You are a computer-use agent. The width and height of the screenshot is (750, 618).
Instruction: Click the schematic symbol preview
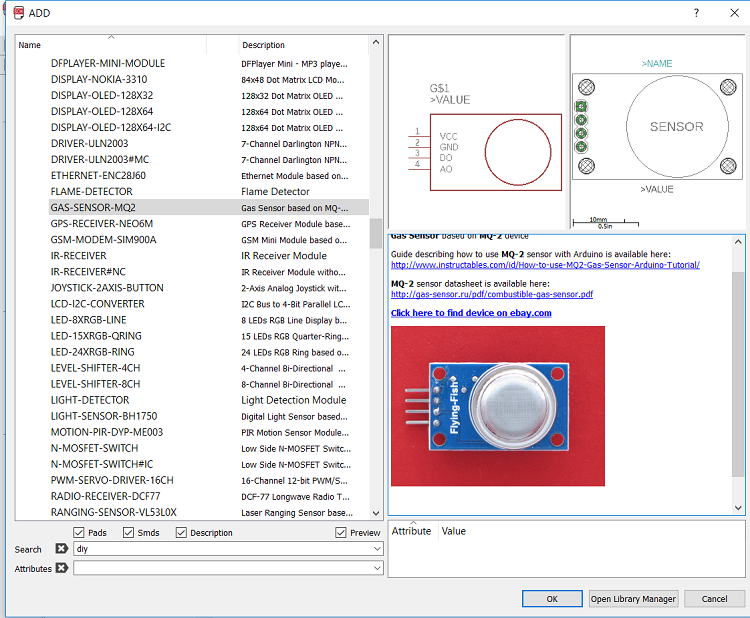476,132
